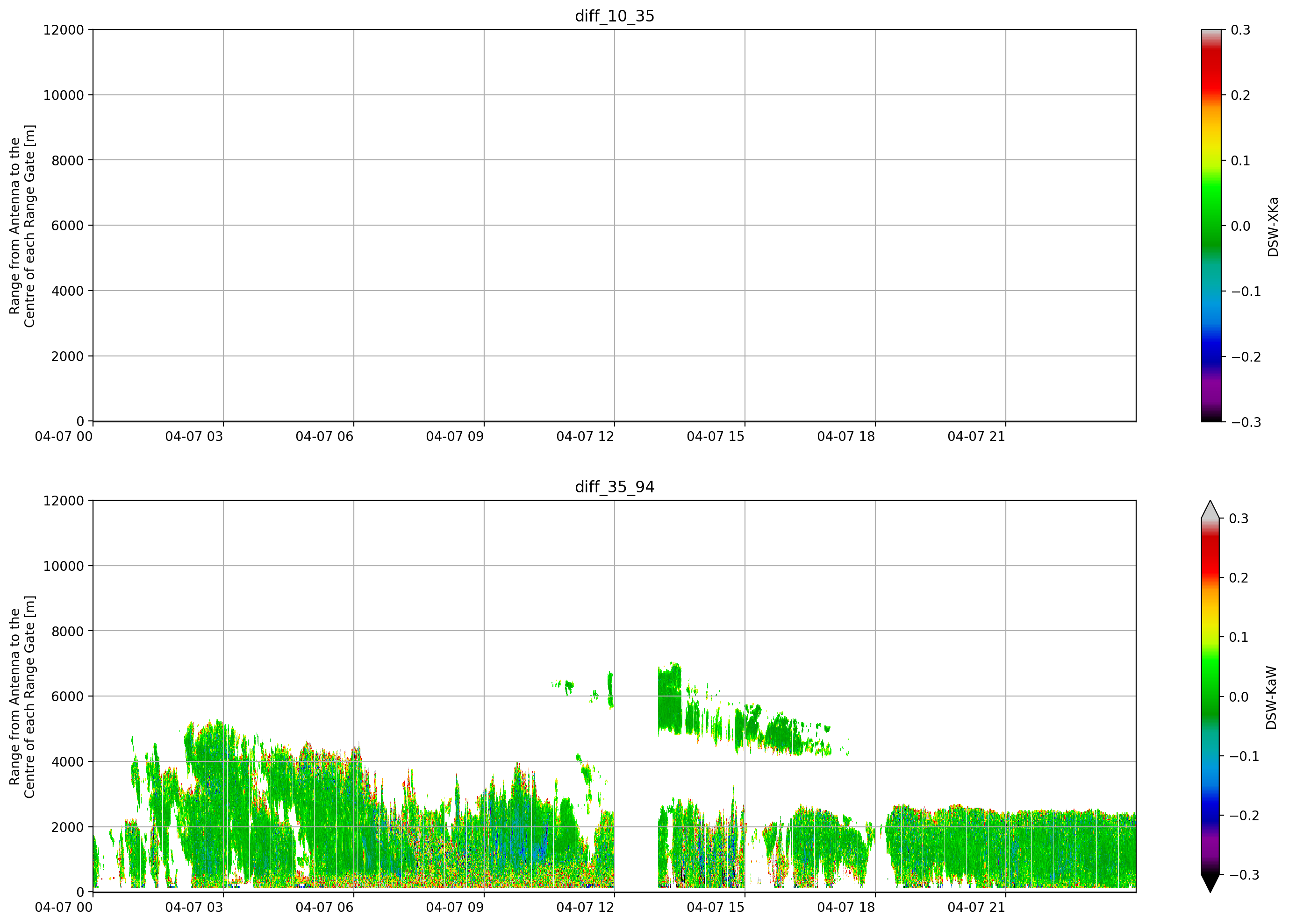The height and width of the screenshot is (924, 1289).
Task: Click the diff_35_94 plot title
Action: [x=615, y=487]
